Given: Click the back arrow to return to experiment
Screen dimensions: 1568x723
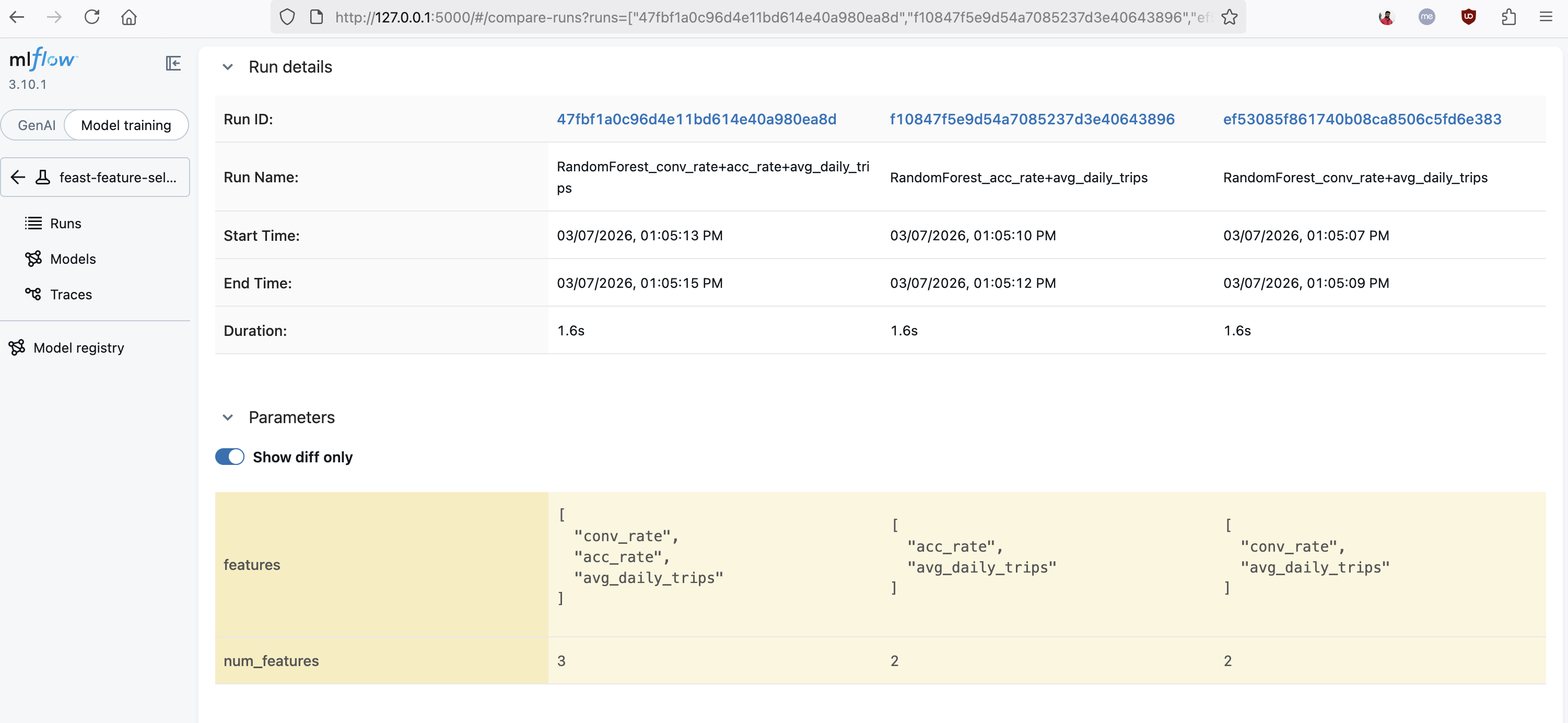Looking at the screenshot, I should (x=18, y=177).
